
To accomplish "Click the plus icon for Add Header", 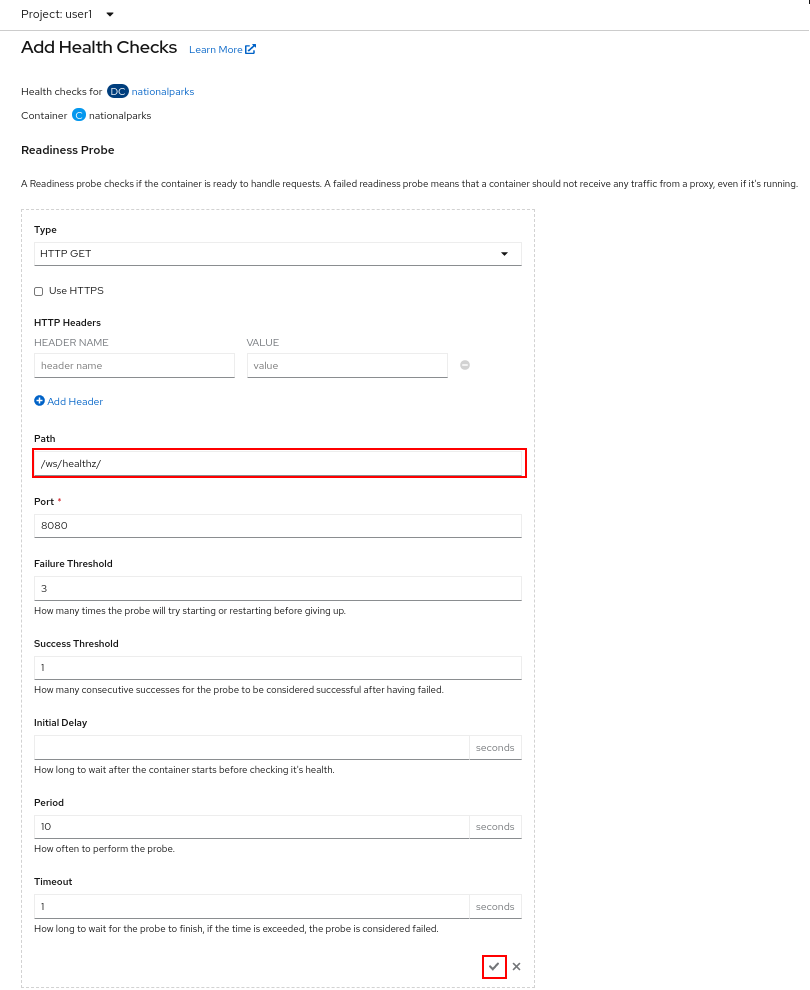I will coord(40,401).
